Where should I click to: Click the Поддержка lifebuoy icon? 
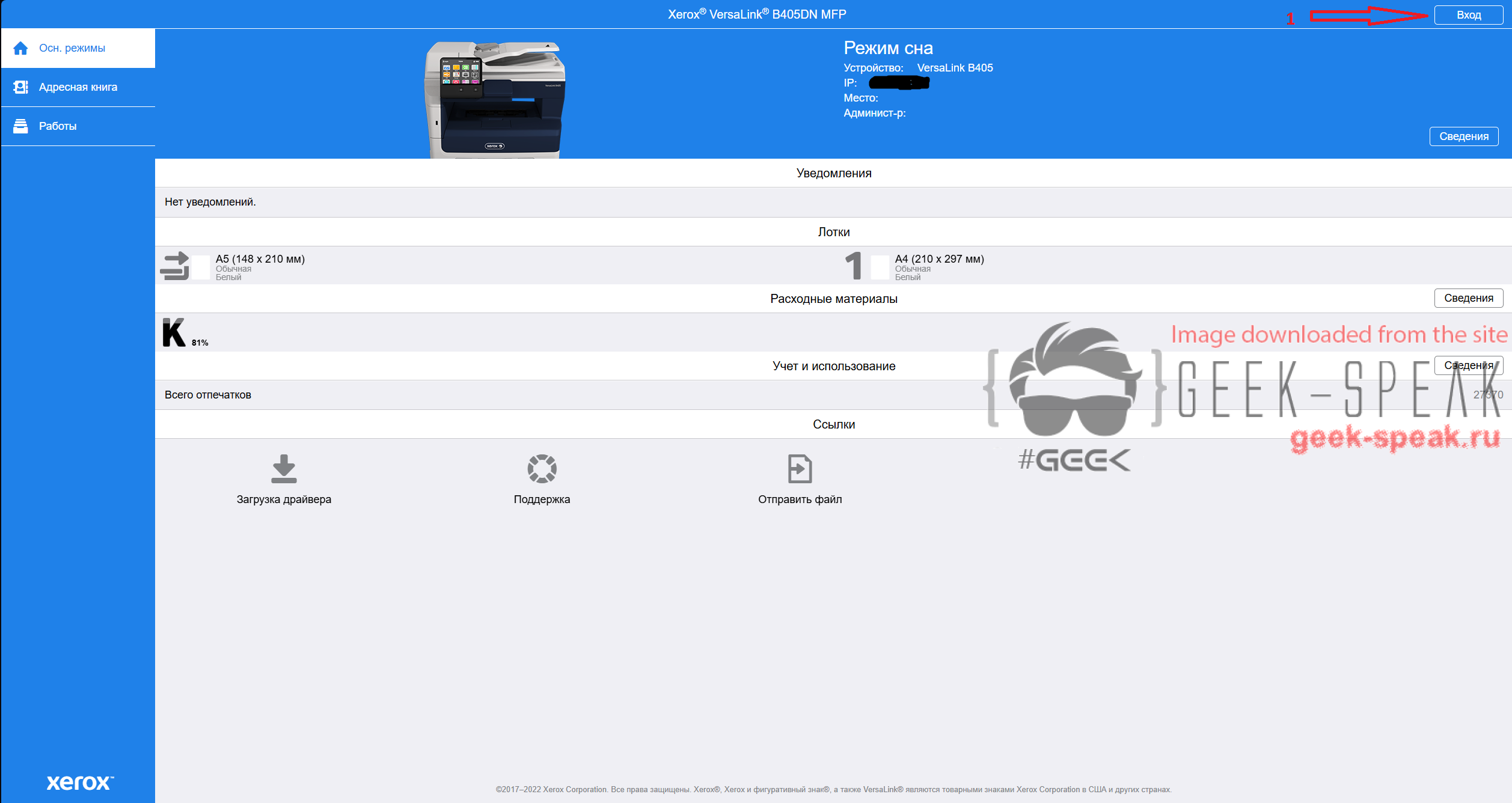542,469
